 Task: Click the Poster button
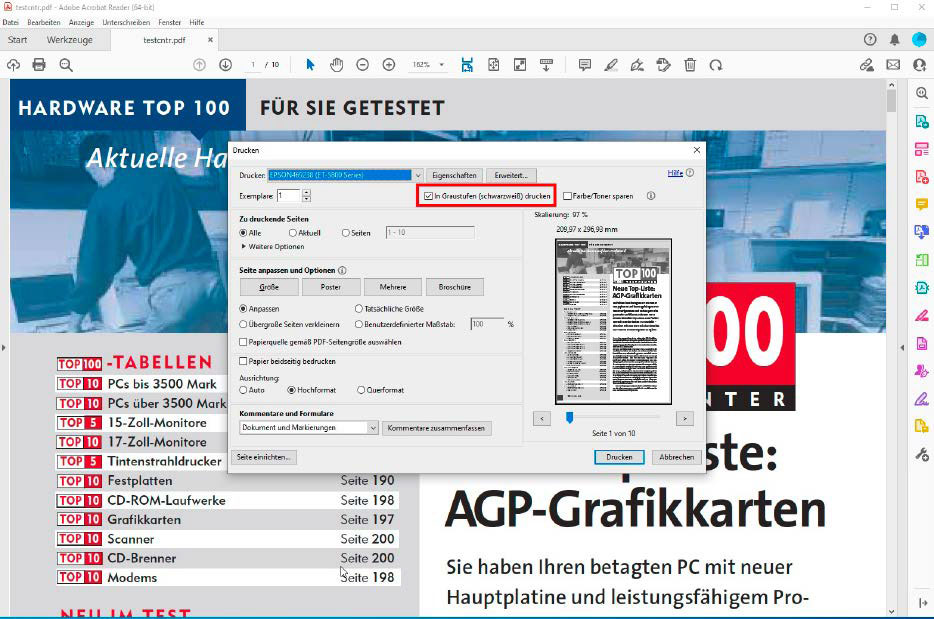point(331,287)
